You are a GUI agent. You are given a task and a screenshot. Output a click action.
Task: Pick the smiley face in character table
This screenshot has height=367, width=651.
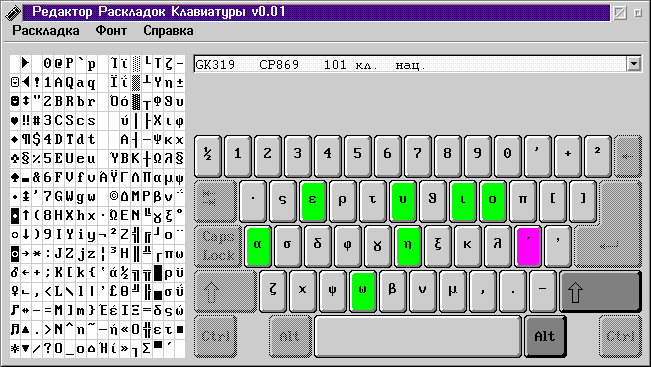pyautogui.click(x=15, y=83)
